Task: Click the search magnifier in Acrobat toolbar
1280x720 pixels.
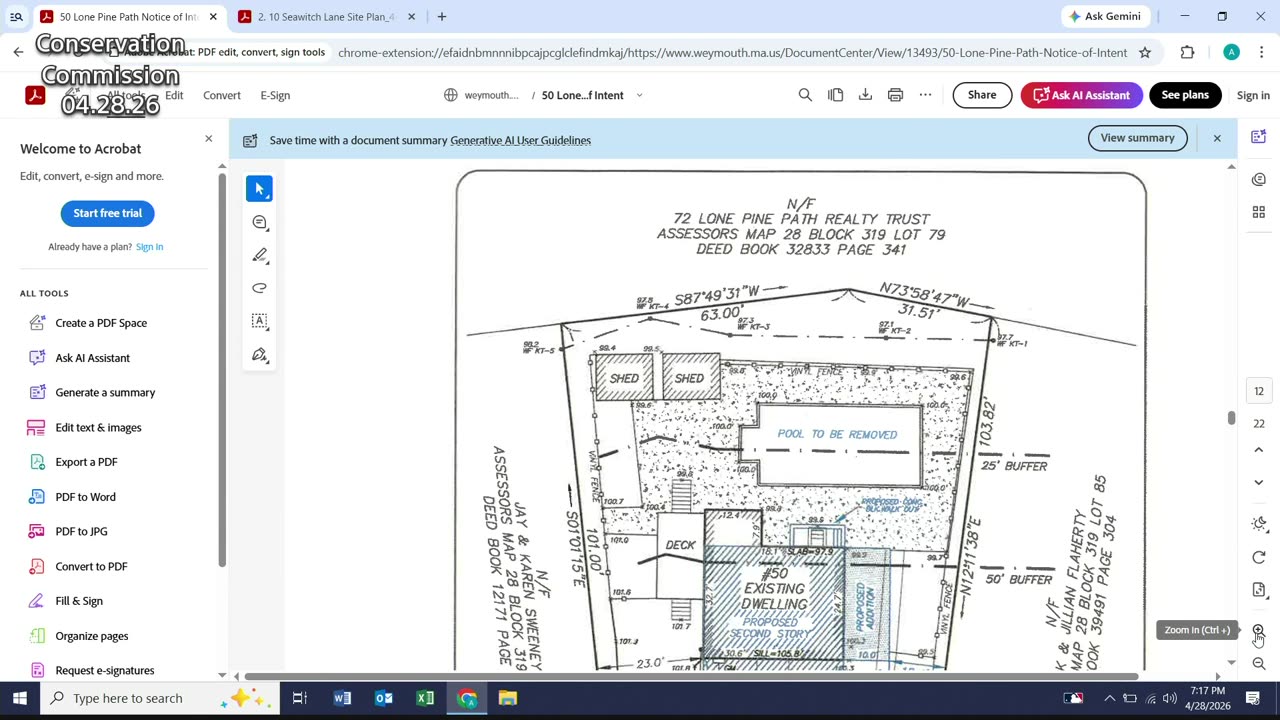Action: point(805,95)
